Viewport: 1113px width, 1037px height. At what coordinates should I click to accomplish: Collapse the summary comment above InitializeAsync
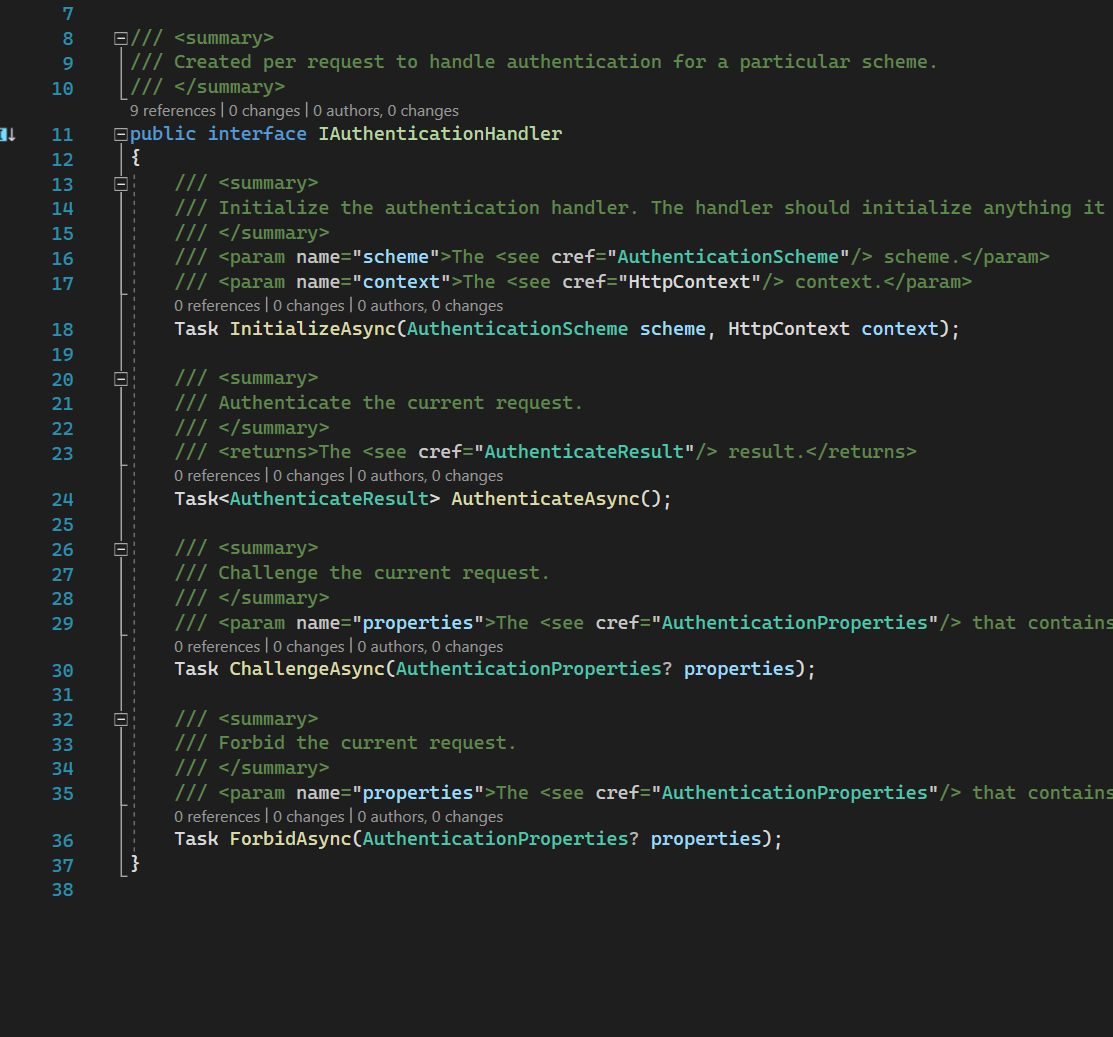pyautogui.click(x=121, y=184)
